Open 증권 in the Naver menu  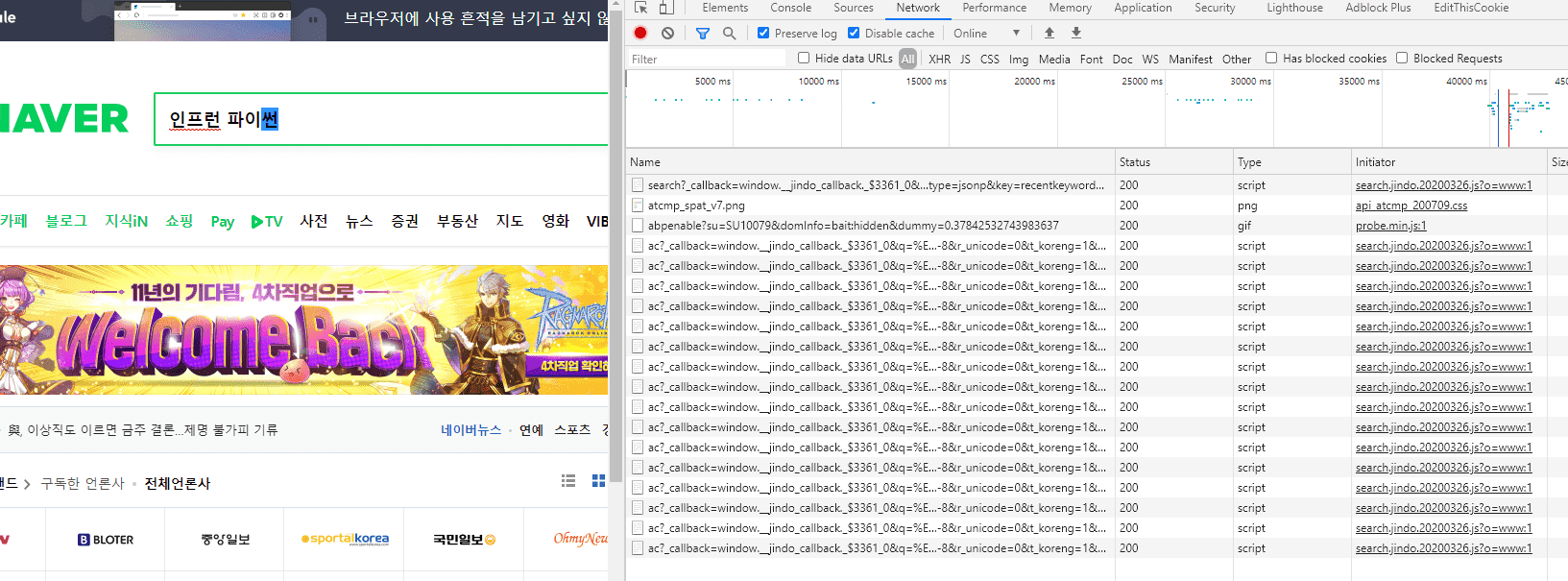(405, 221)
